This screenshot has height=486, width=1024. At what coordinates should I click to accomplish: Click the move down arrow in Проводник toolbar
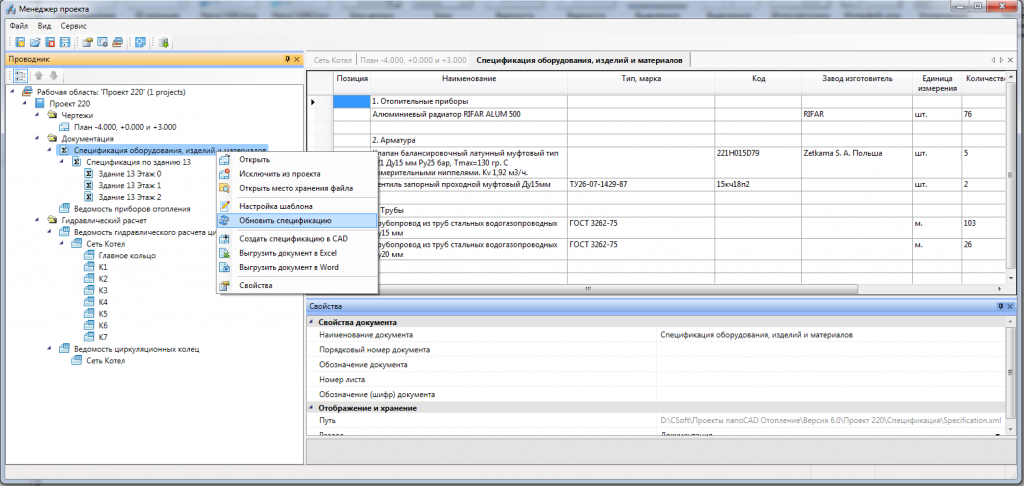pos(54,75)
